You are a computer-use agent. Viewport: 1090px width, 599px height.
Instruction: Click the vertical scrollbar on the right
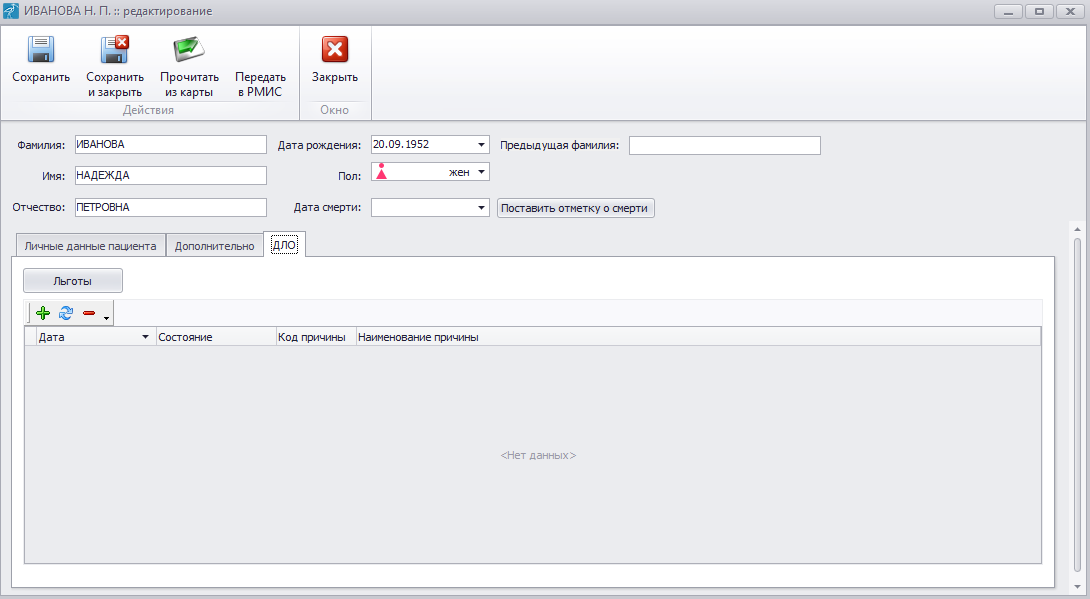pyautogui.click(x=1077, y=400)
